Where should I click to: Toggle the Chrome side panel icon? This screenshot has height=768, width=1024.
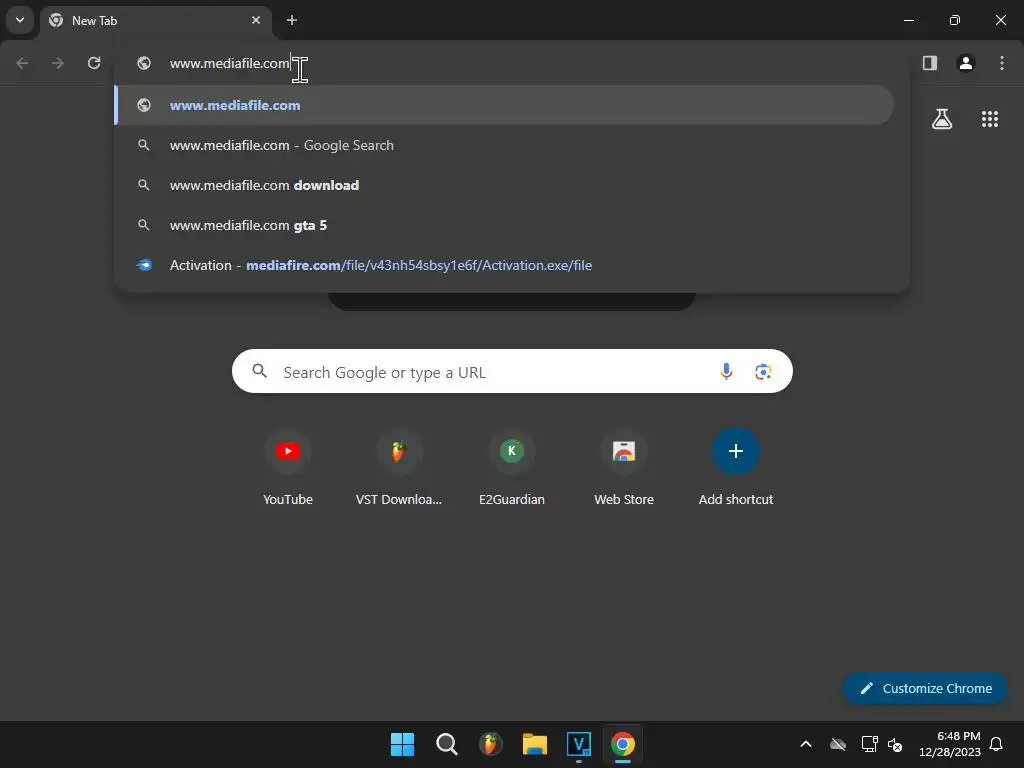[930, 63]
